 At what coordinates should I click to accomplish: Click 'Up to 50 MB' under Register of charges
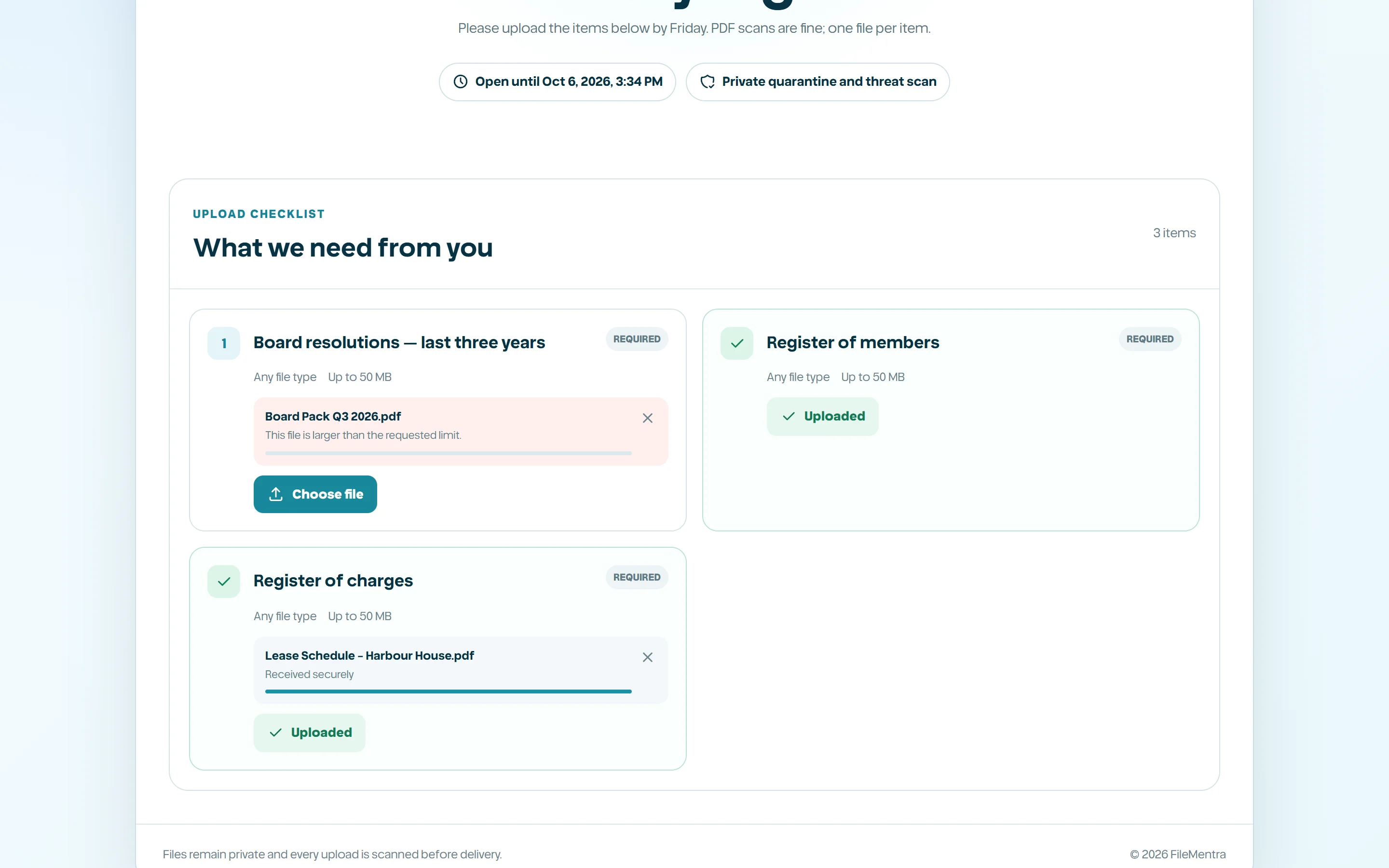click(360, 616)
